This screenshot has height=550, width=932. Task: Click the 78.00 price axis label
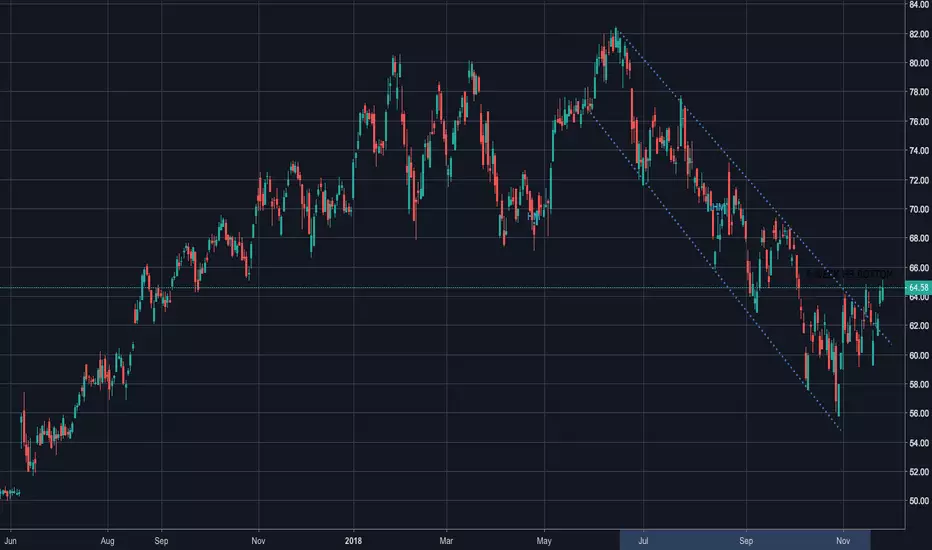(x=919, y=92)
